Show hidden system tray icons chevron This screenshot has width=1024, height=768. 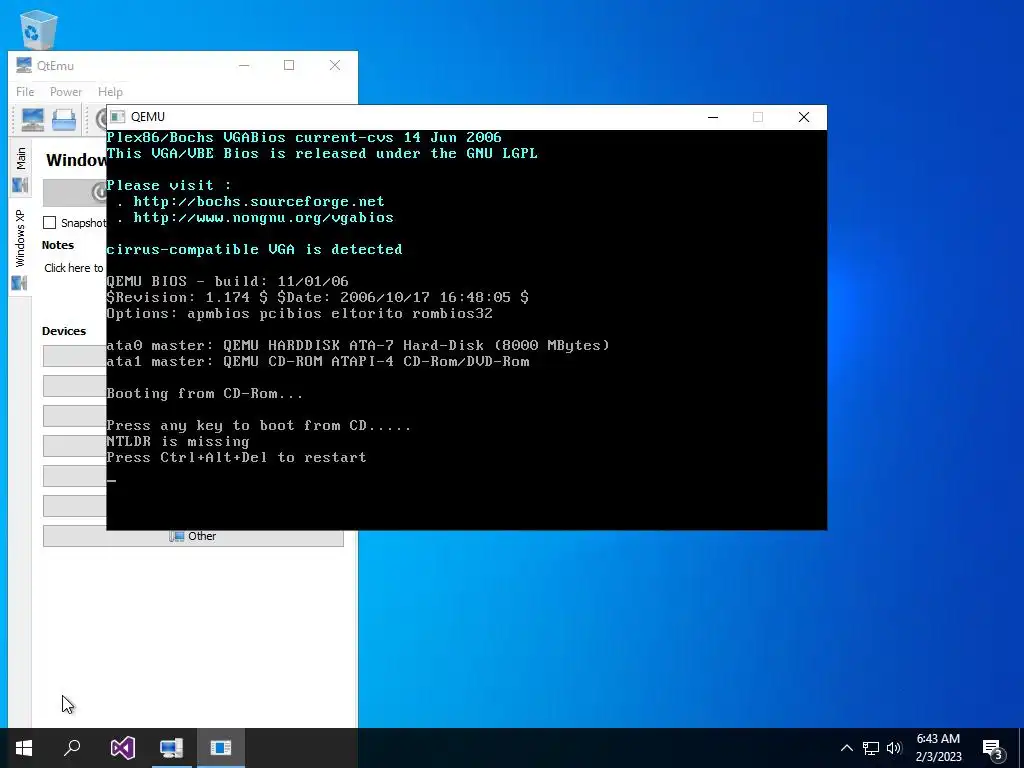846,748
